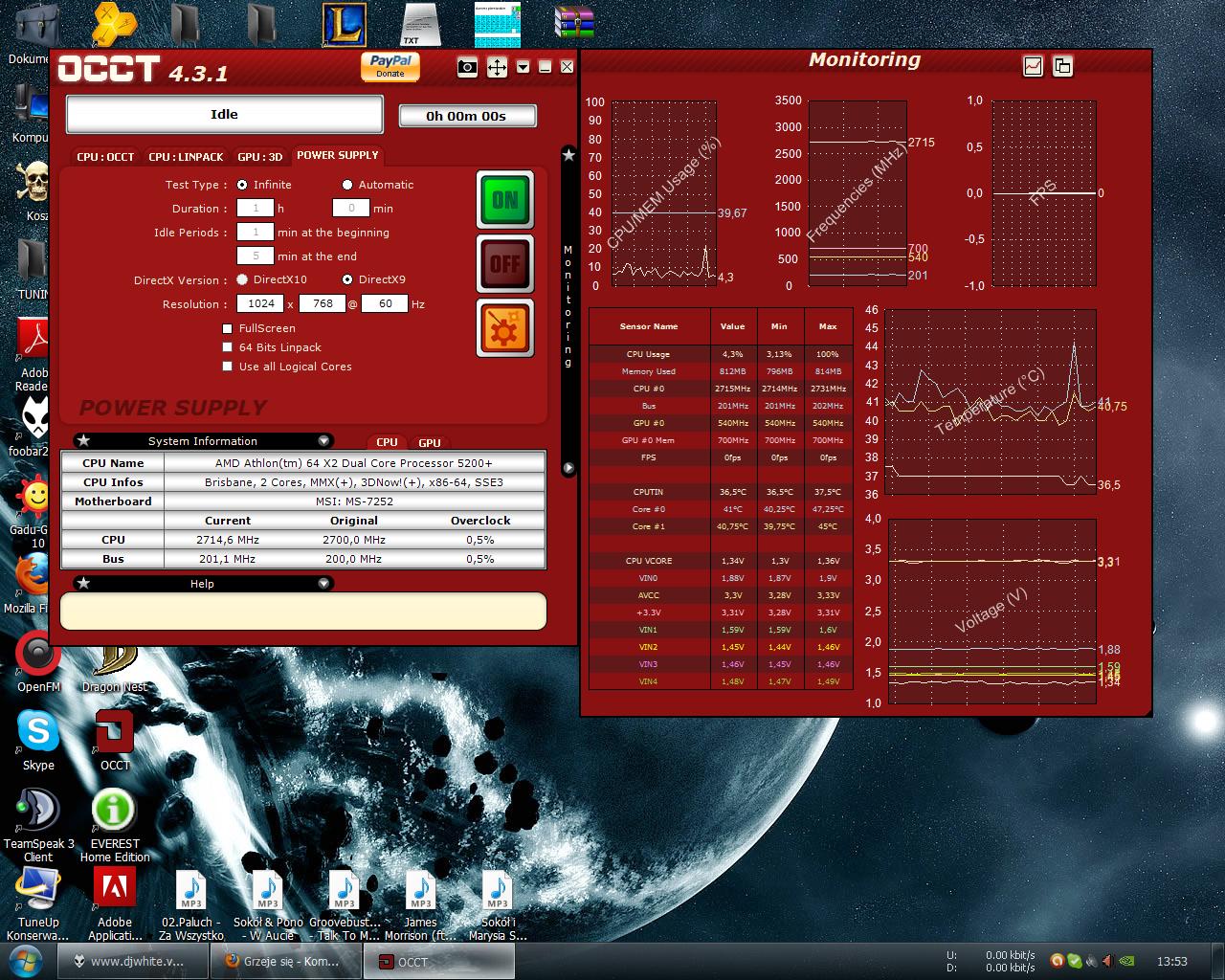Show the GPU system information tab
This screenshot has height=980, width=1225.
point(430,442)
